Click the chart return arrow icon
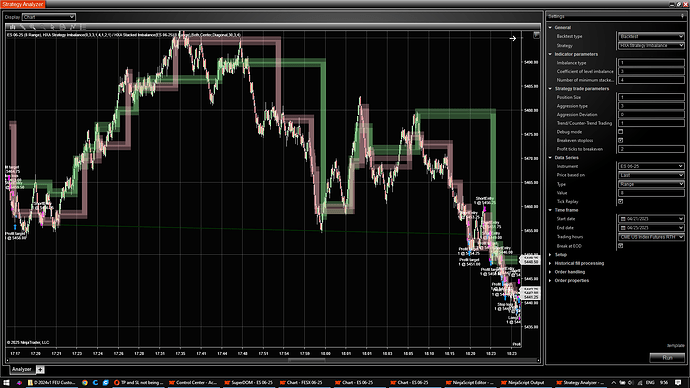 (x=513, y=39)
